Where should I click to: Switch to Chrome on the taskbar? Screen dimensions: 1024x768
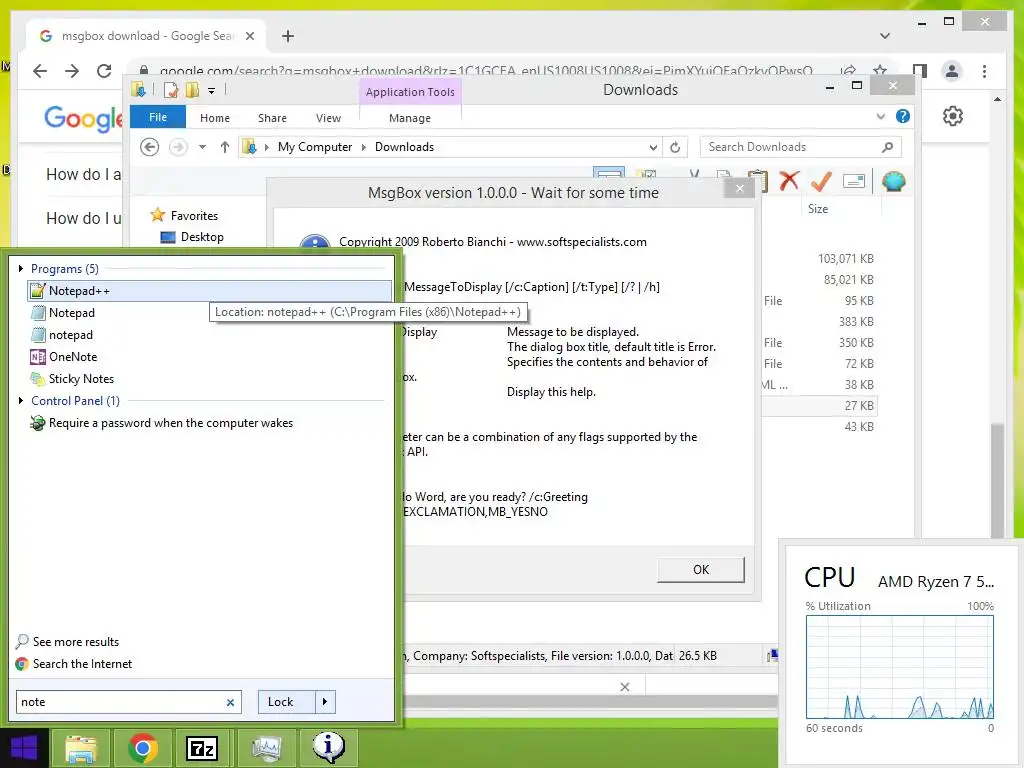coord(143,748)
